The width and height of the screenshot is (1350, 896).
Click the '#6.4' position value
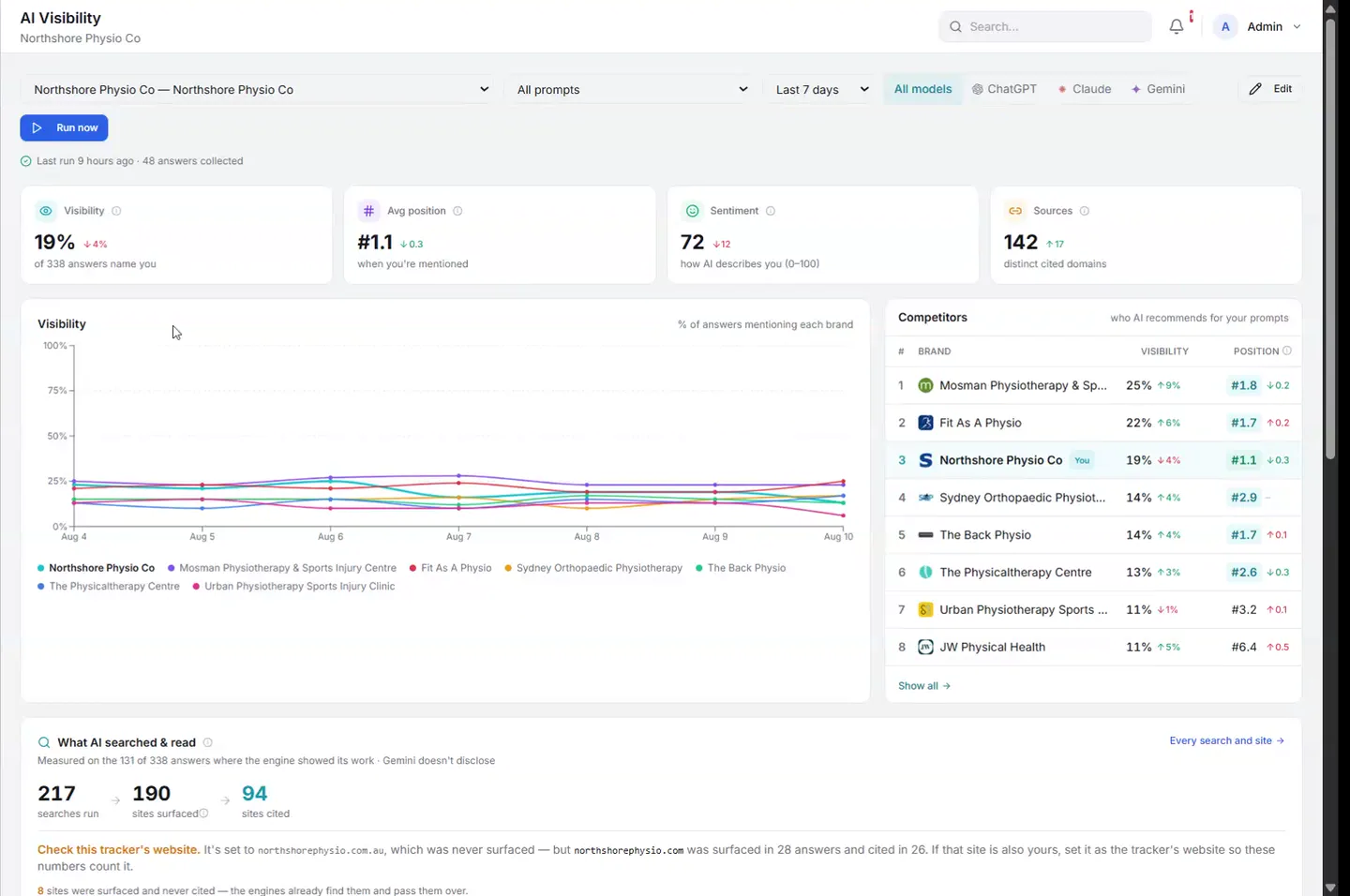point(1243,648)
